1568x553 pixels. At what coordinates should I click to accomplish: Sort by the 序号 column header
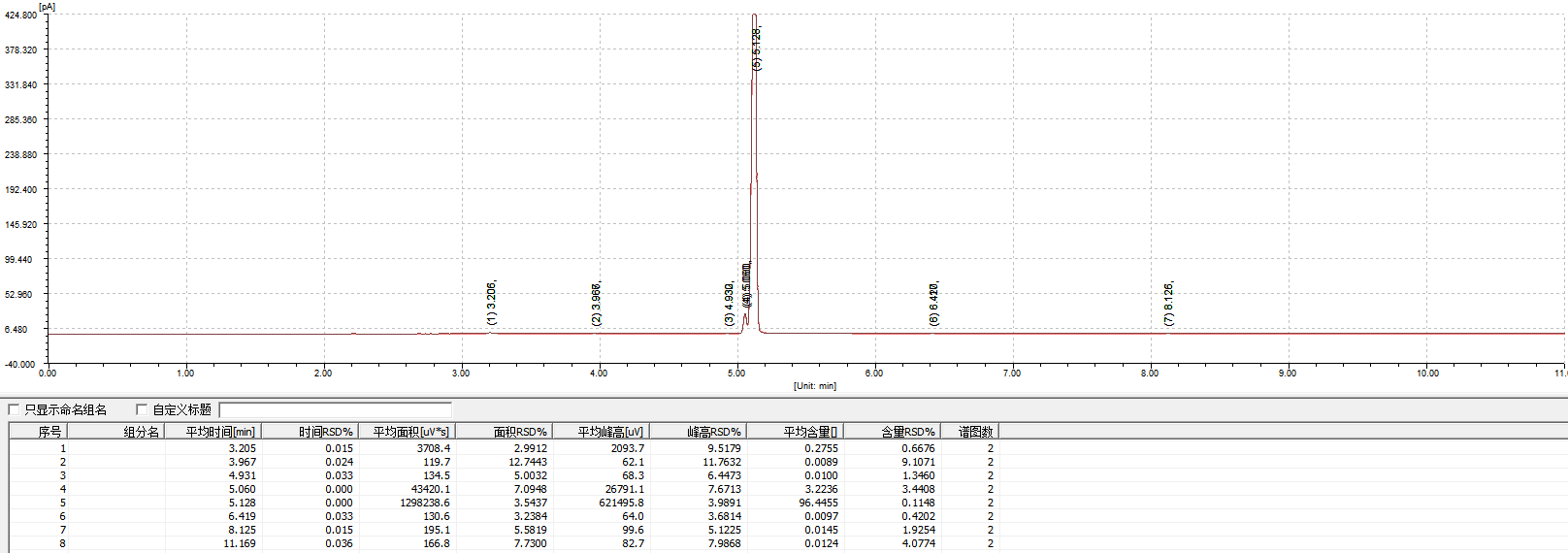tap(39, 432)
